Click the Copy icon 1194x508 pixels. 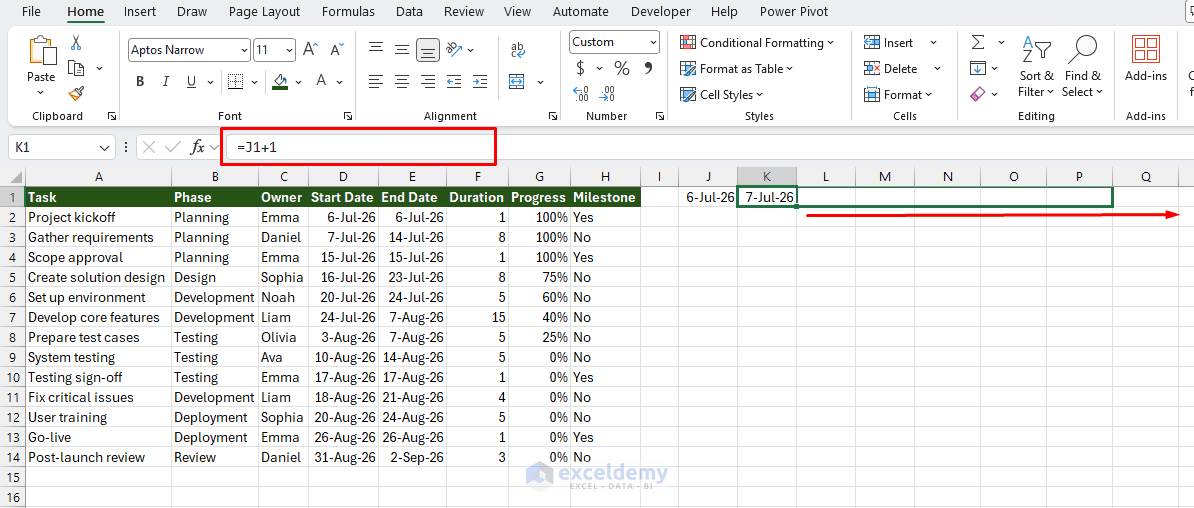pyautogui.click(x=75, y=69)
